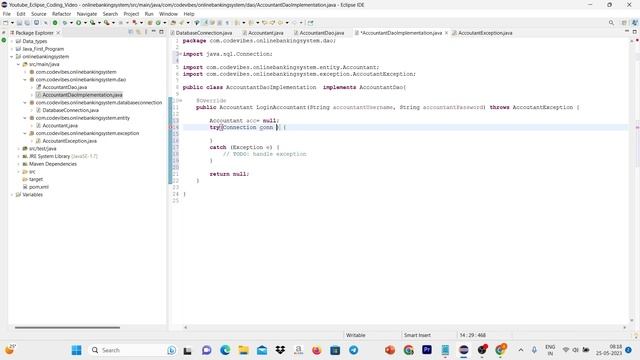Open a Terminal from the toolbar

36,23
